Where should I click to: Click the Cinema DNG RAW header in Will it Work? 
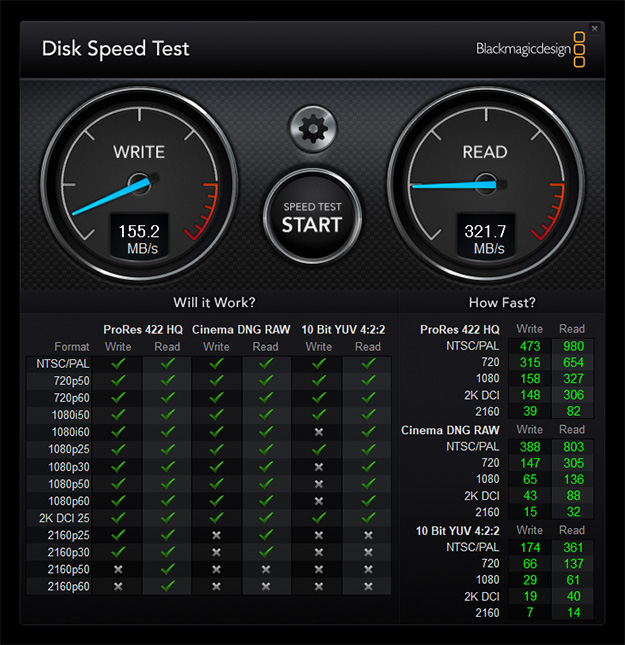(x=241, y=329)
